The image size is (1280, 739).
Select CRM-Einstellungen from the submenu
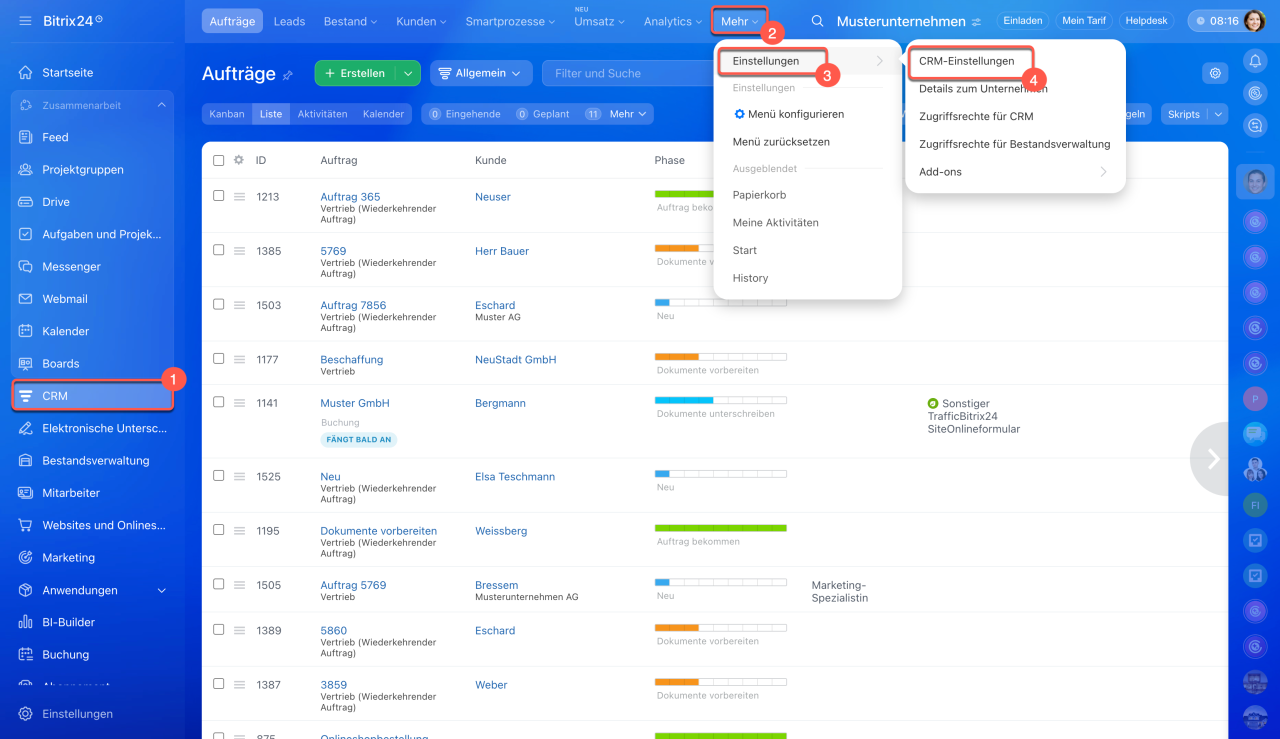(x=966, y=61)
